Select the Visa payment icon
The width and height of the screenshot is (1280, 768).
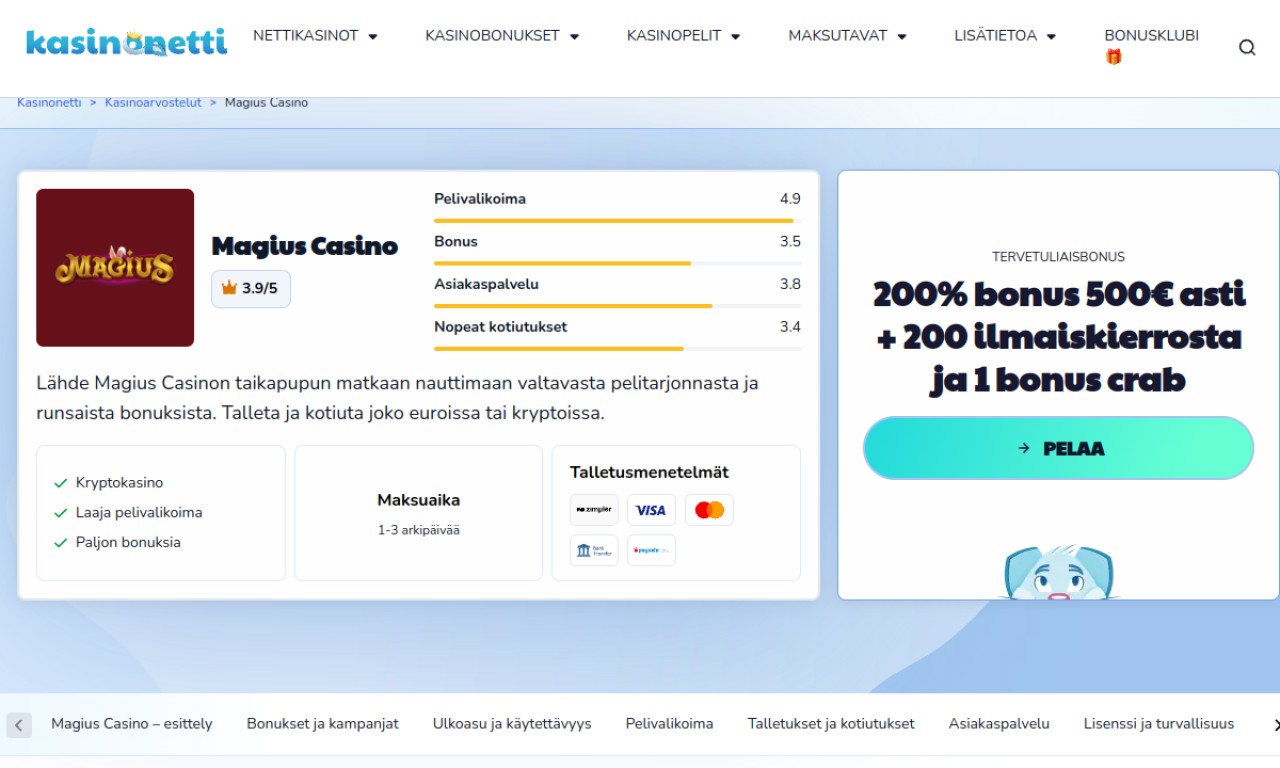pos(651,510)
